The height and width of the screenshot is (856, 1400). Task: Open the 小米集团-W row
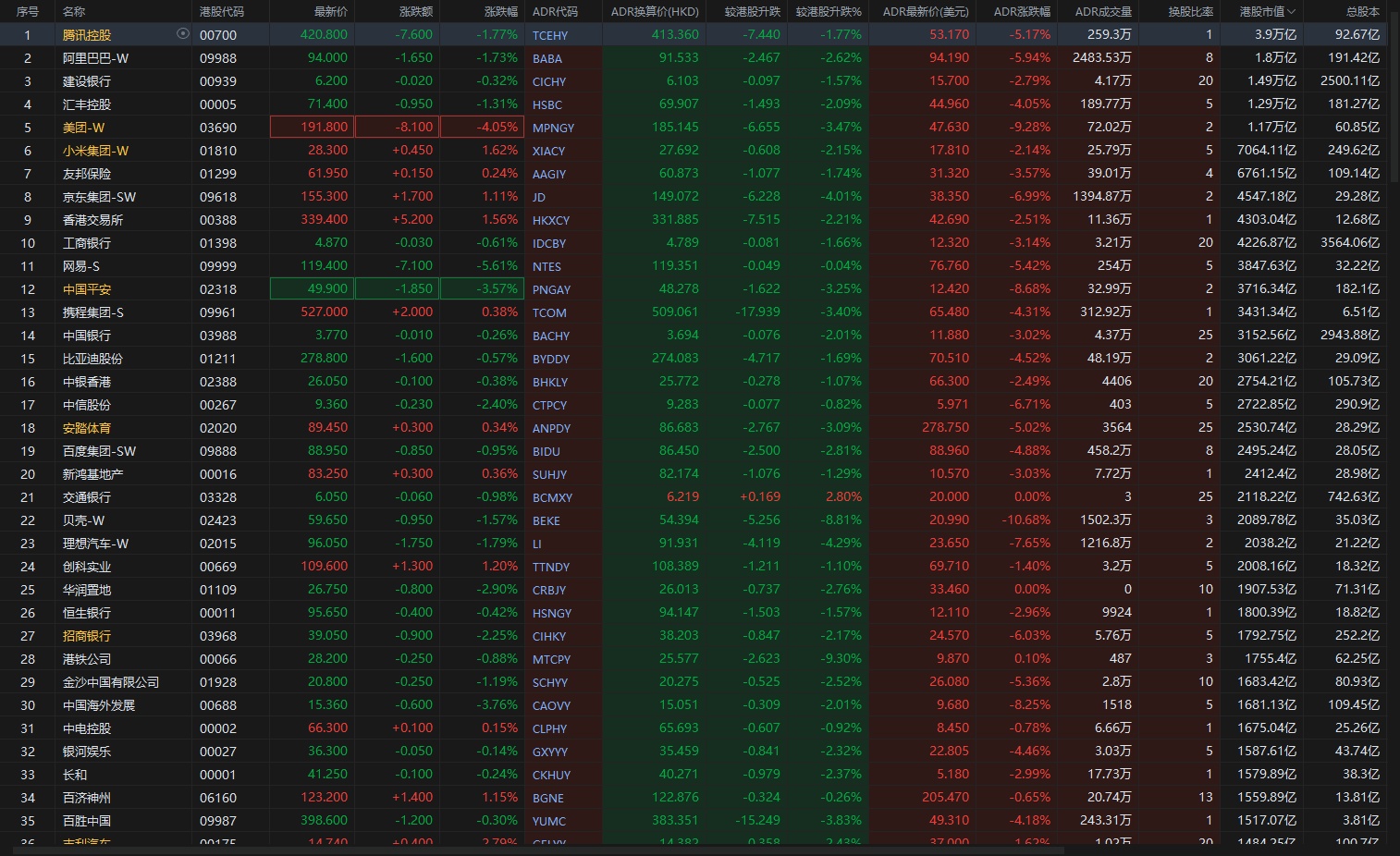[95, 151]
